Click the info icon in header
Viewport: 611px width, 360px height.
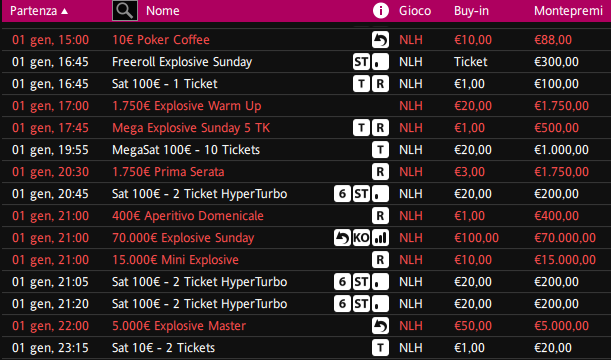click(x=380, y=11)
